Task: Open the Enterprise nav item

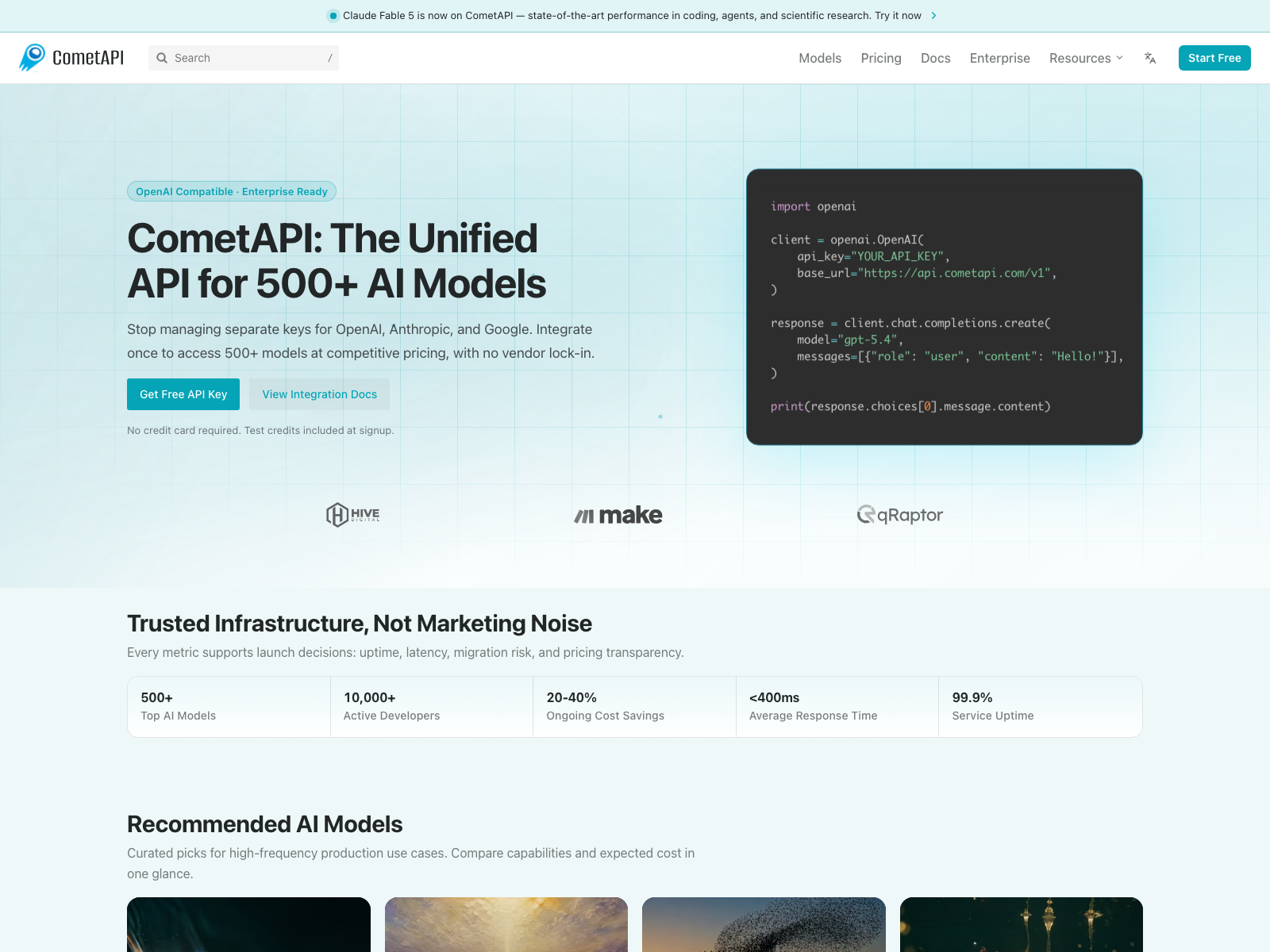Action: pos(1000,58)
